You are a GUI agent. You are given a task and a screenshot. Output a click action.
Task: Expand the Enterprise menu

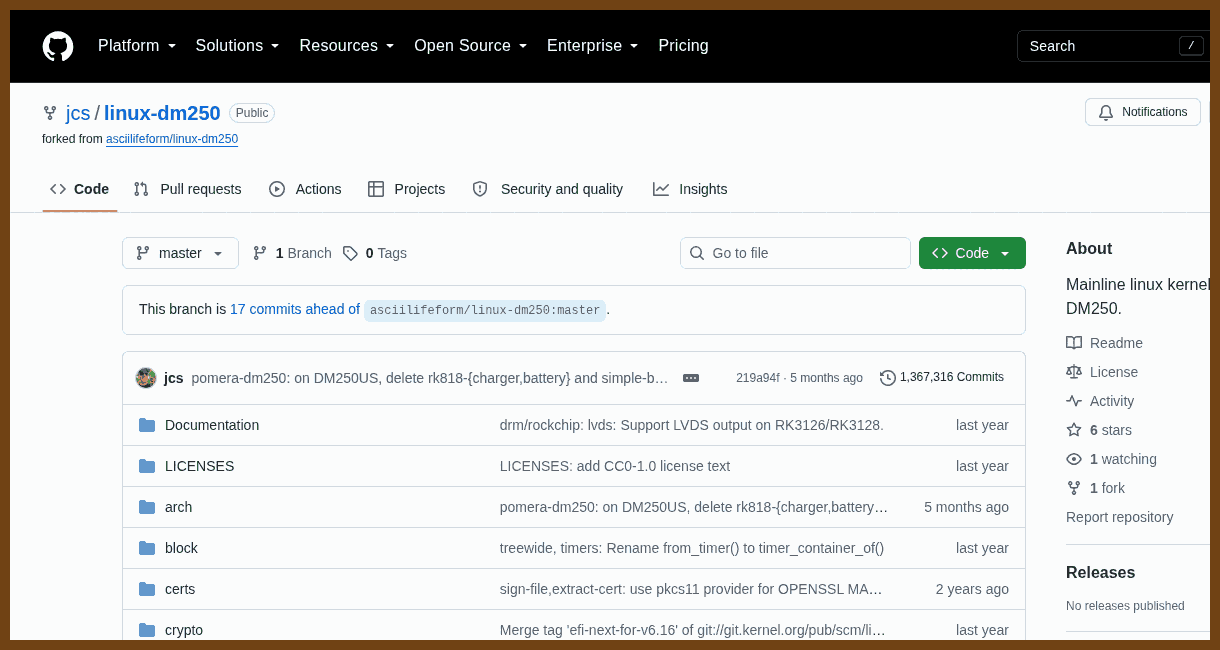point(593,46)
